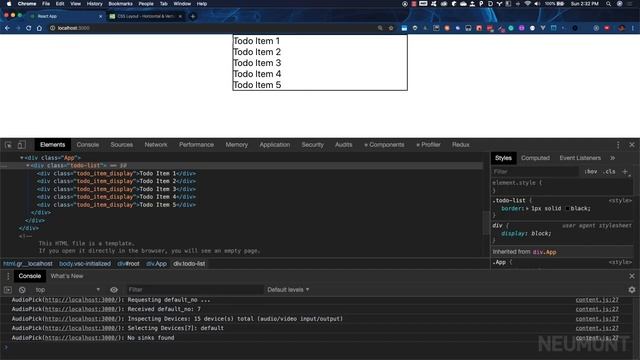The width and height of the screenshot is (640, 360).
Task: Open the JavaScript context 'top' dropdown
Action: (67, 290)
